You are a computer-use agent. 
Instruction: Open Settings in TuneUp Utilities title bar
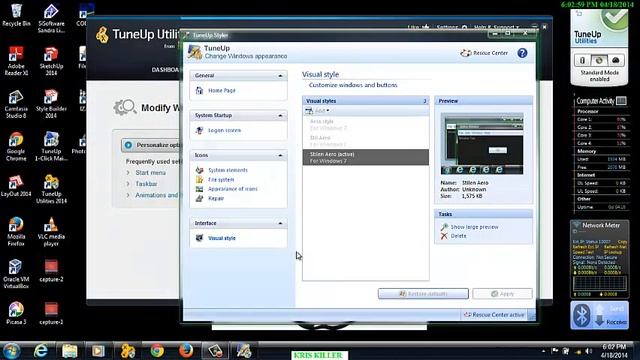pyautogui.click(x=451, y=27)
